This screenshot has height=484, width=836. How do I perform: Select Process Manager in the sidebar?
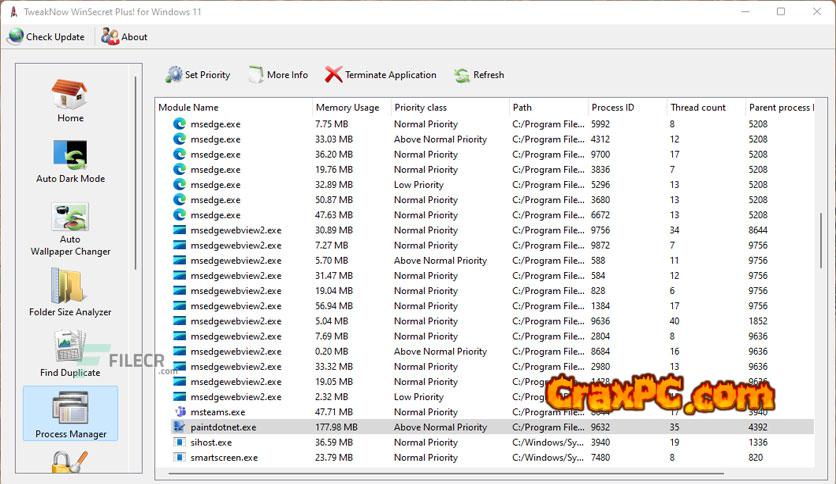click(x=70, y=414)
